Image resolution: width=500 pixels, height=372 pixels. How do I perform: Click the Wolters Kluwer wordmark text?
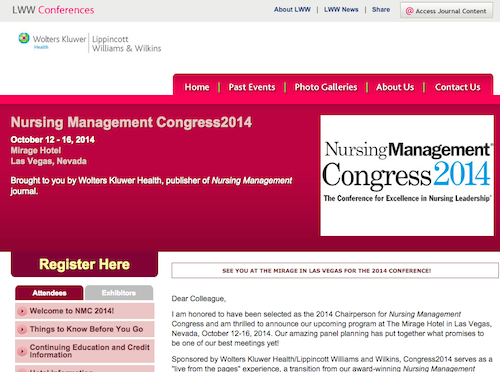tap(59, 39)
